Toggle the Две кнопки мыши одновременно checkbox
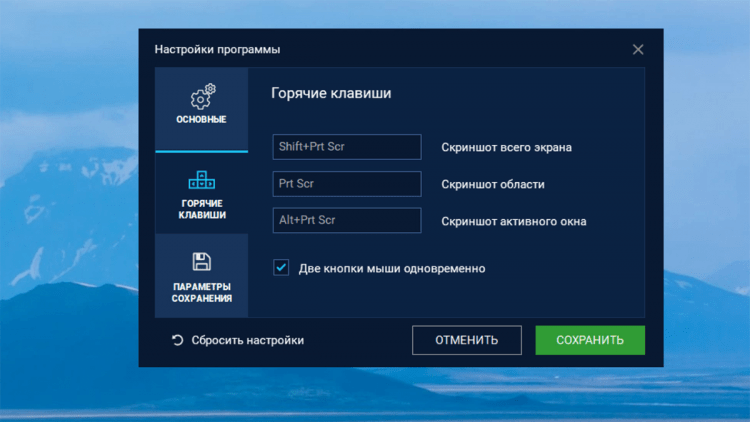The height and width of the screenshot is (422, 750). tap(281, 268)
